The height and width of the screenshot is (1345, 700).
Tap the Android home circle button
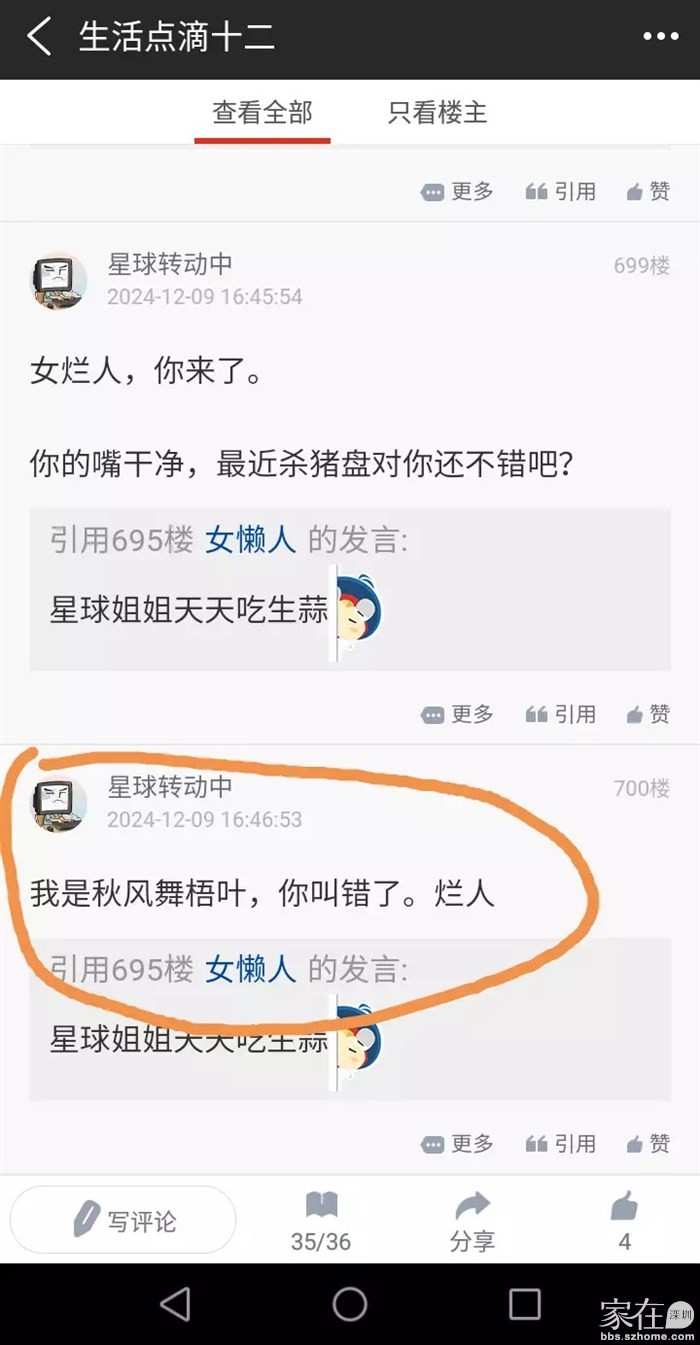click(x=350, y=1303)
